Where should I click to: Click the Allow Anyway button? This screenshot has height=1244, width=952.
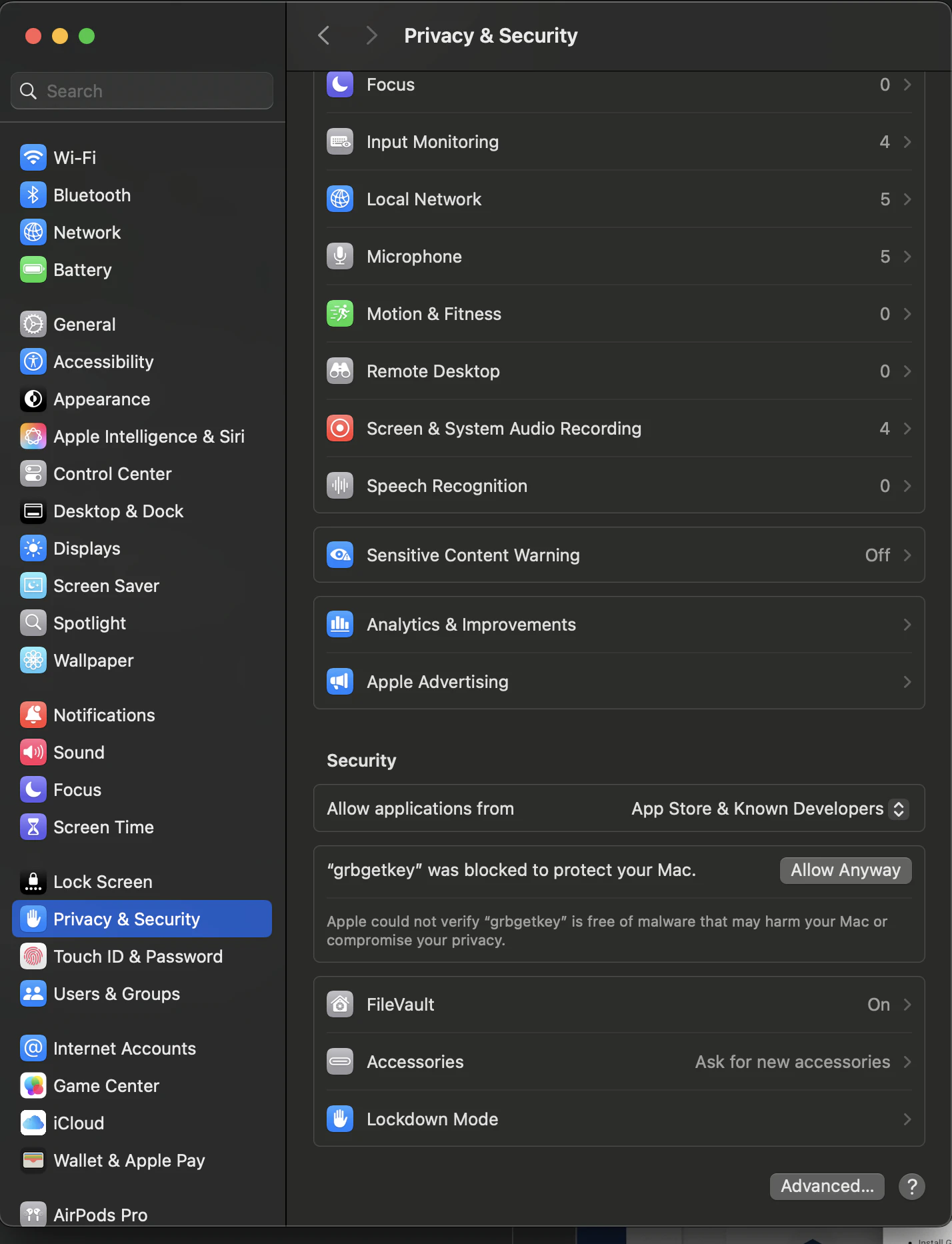(845, 870)
